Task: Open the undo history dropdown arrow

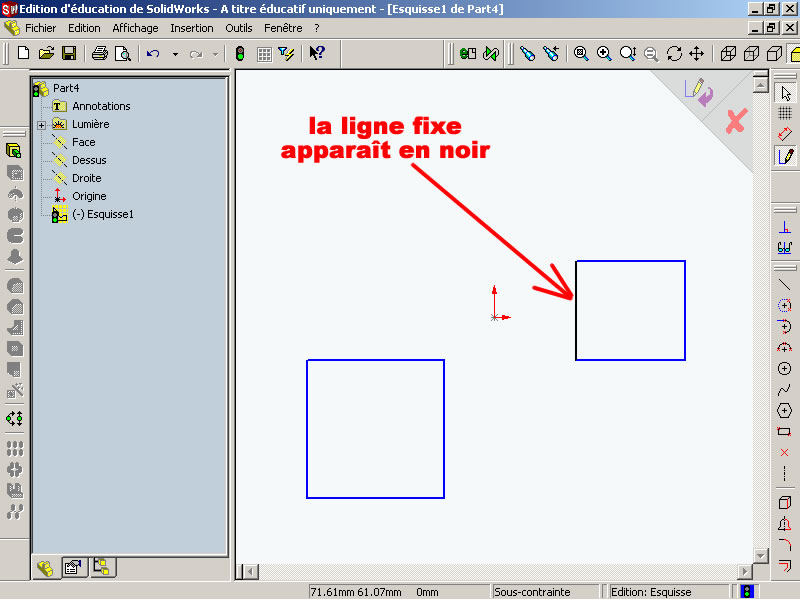Action: point(175,54)
